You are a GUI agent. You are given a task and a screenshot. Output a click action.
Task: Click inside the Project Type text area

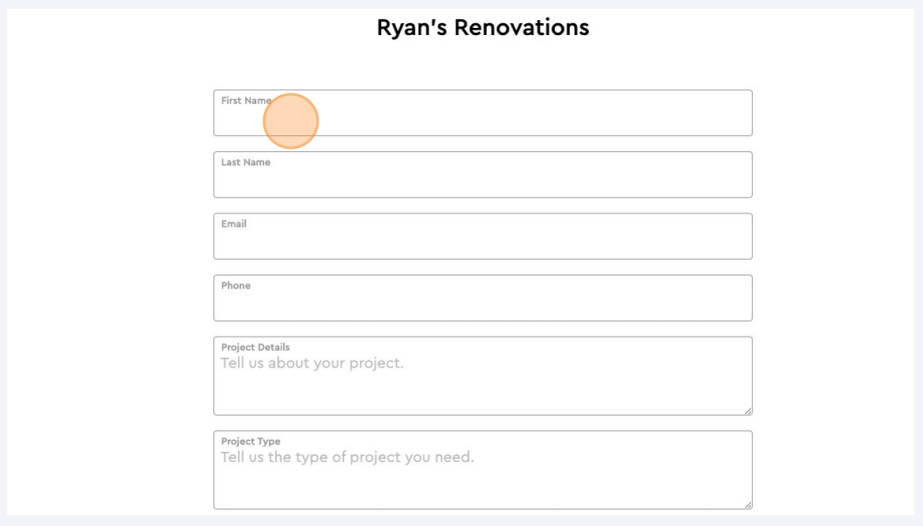click(x=482, y=482)
